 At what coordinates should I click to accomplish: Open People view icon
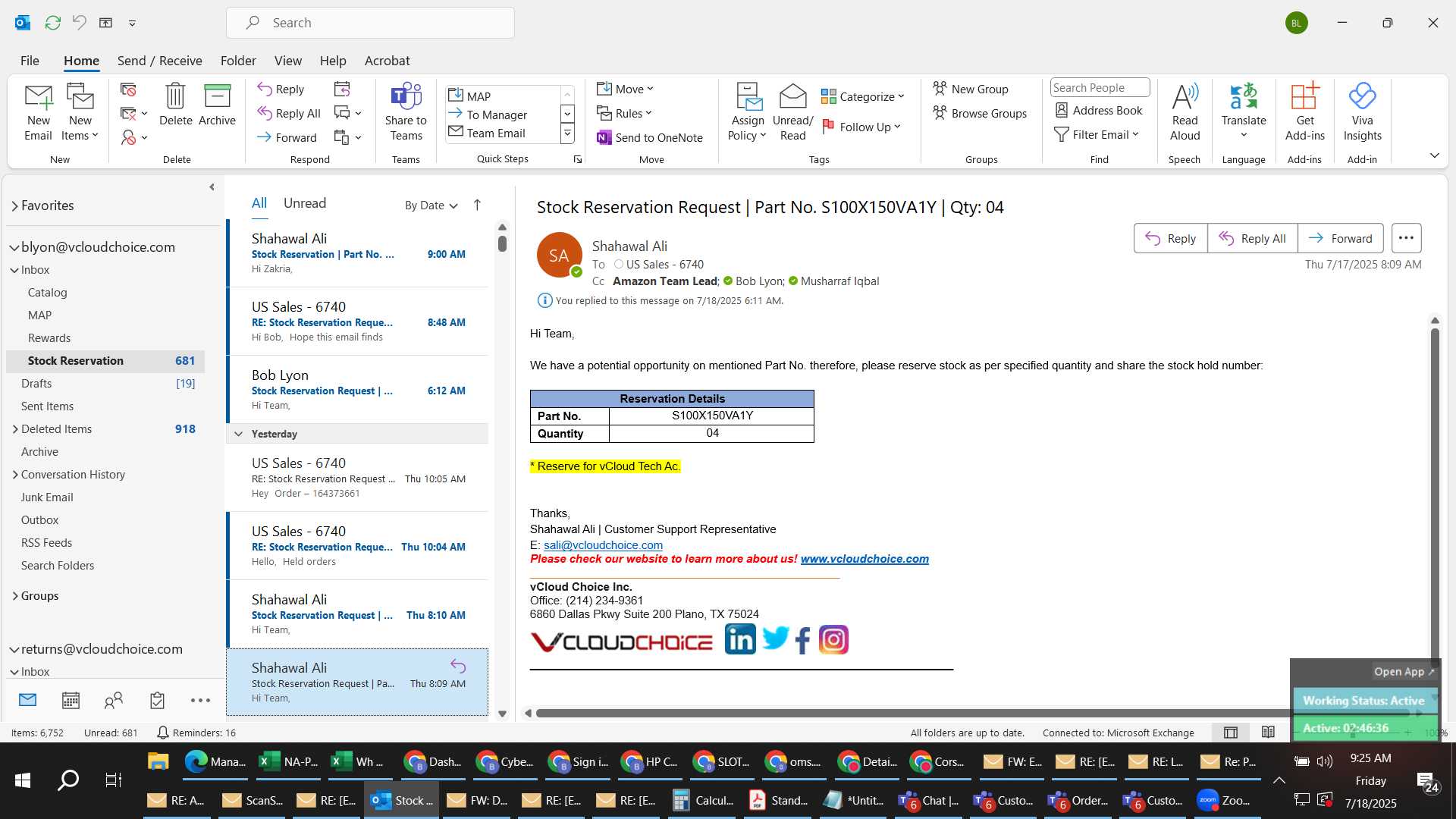(114, 700)
